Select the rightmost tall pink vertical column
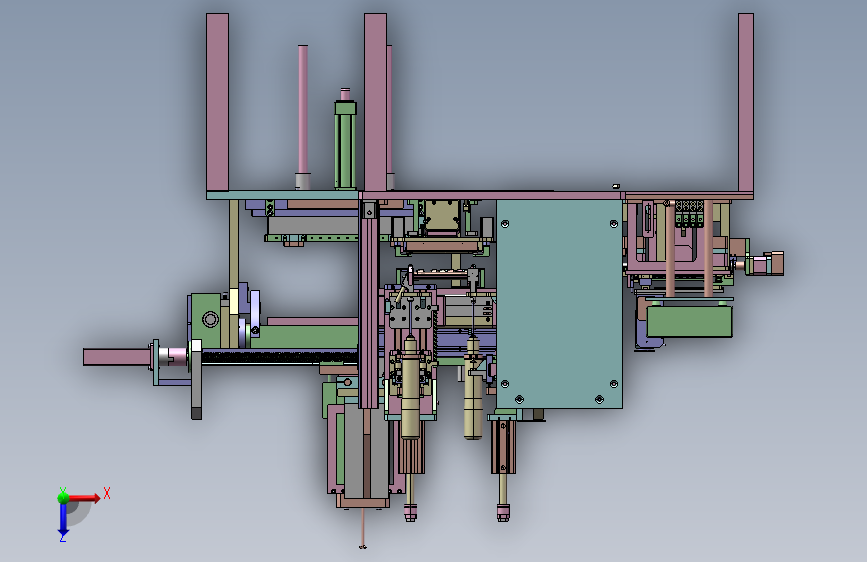Screen dimensions: 867x562 [x=746, y=103]
